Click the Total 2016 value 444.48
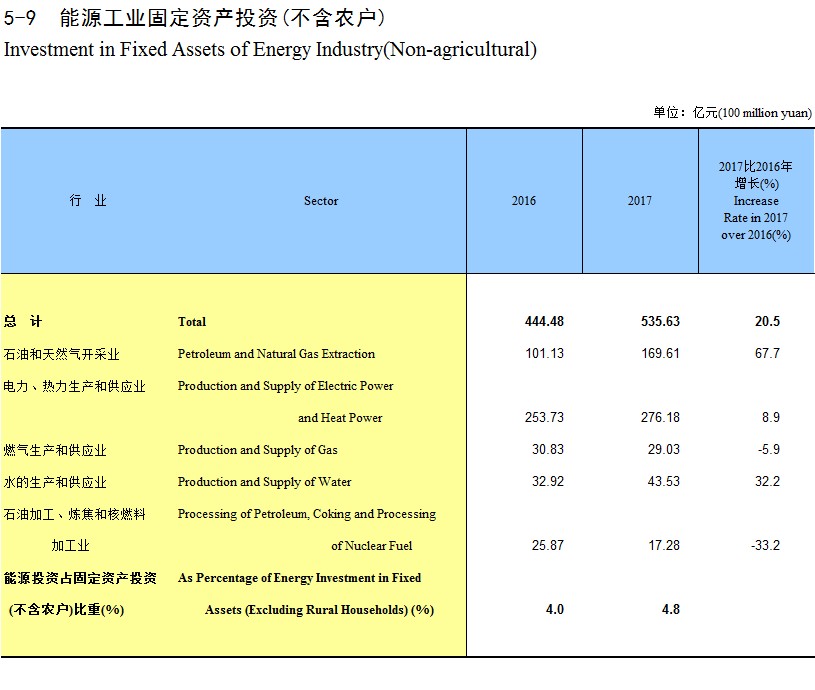 tap(544, 321)
